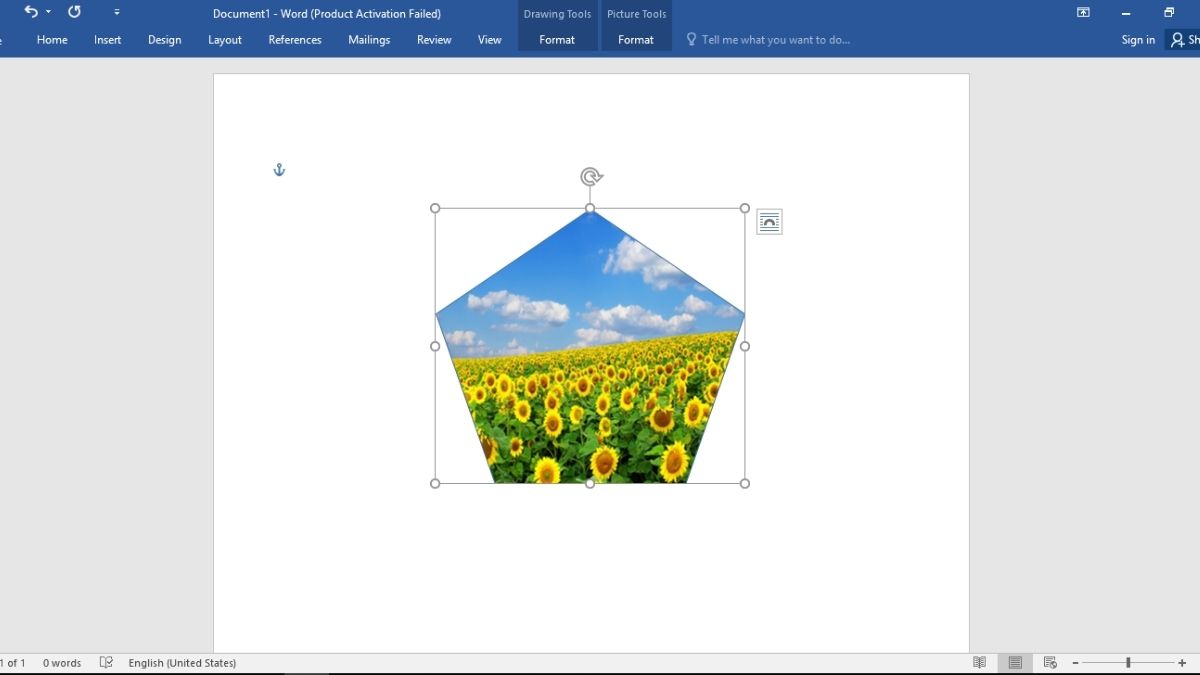
Task: Switch to Web Layout view
Action: pyautogui.click(x=1050, y=663)
